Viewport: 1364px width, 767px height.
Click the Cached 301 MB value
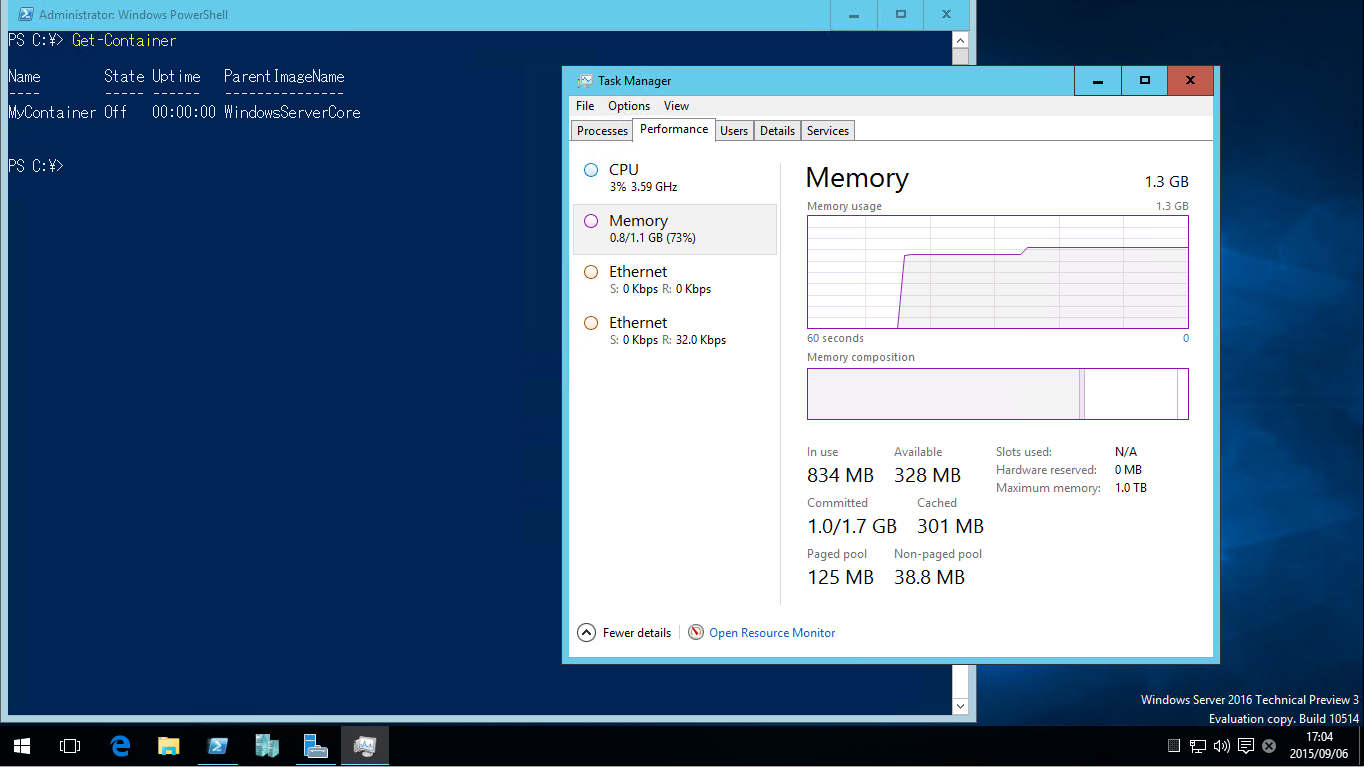950,526
